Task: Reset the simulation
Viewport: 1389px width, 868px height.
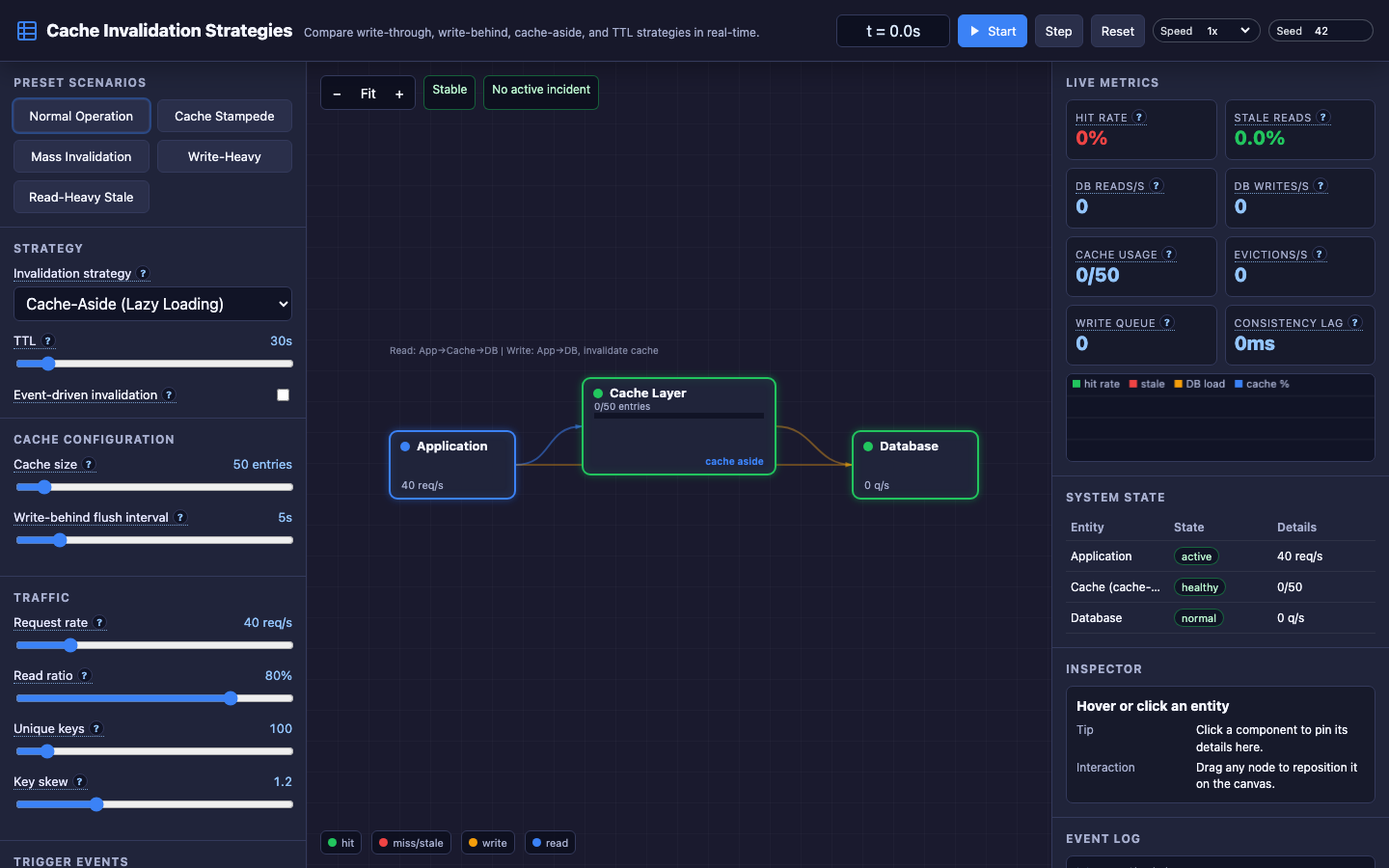Action: tap(1118, 31)
